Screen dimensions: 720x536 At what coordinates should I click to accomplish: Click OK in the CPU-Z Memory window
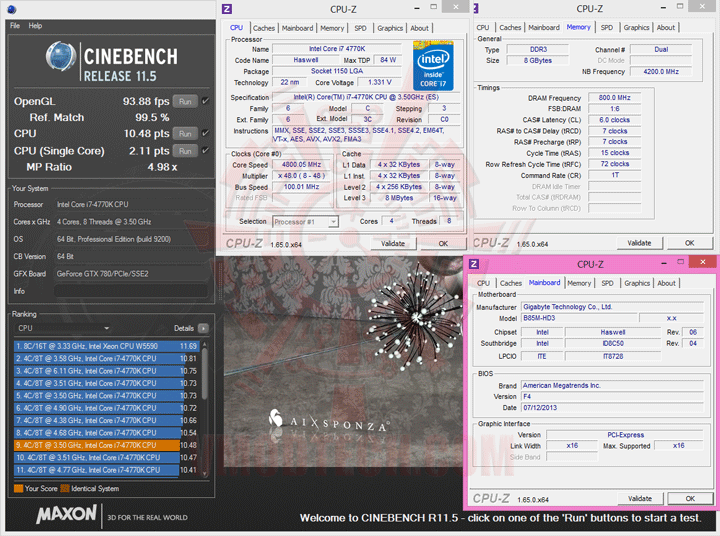690,243
